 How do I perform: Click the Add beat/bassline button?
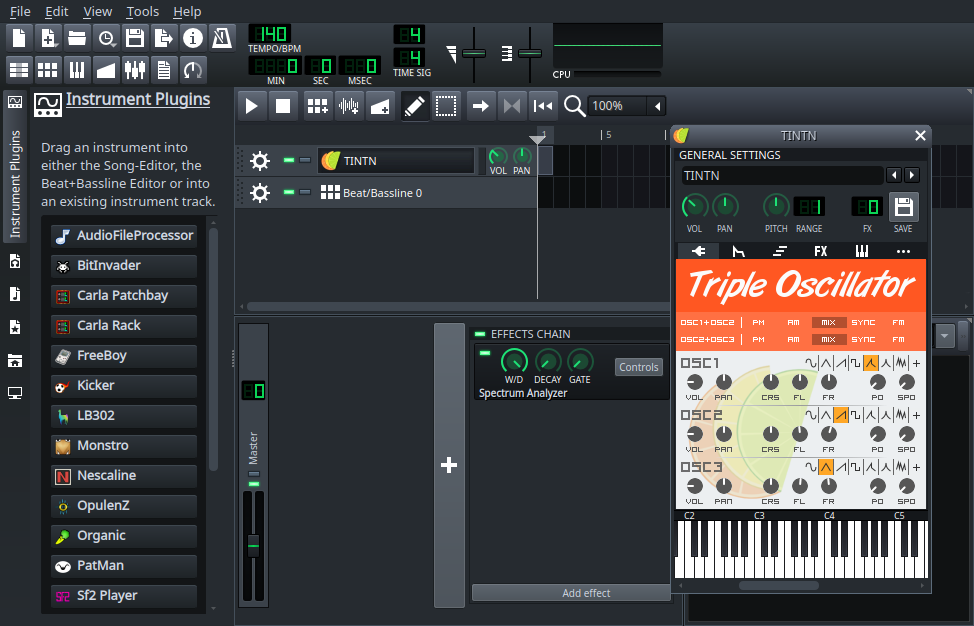(x=317, y=106)
